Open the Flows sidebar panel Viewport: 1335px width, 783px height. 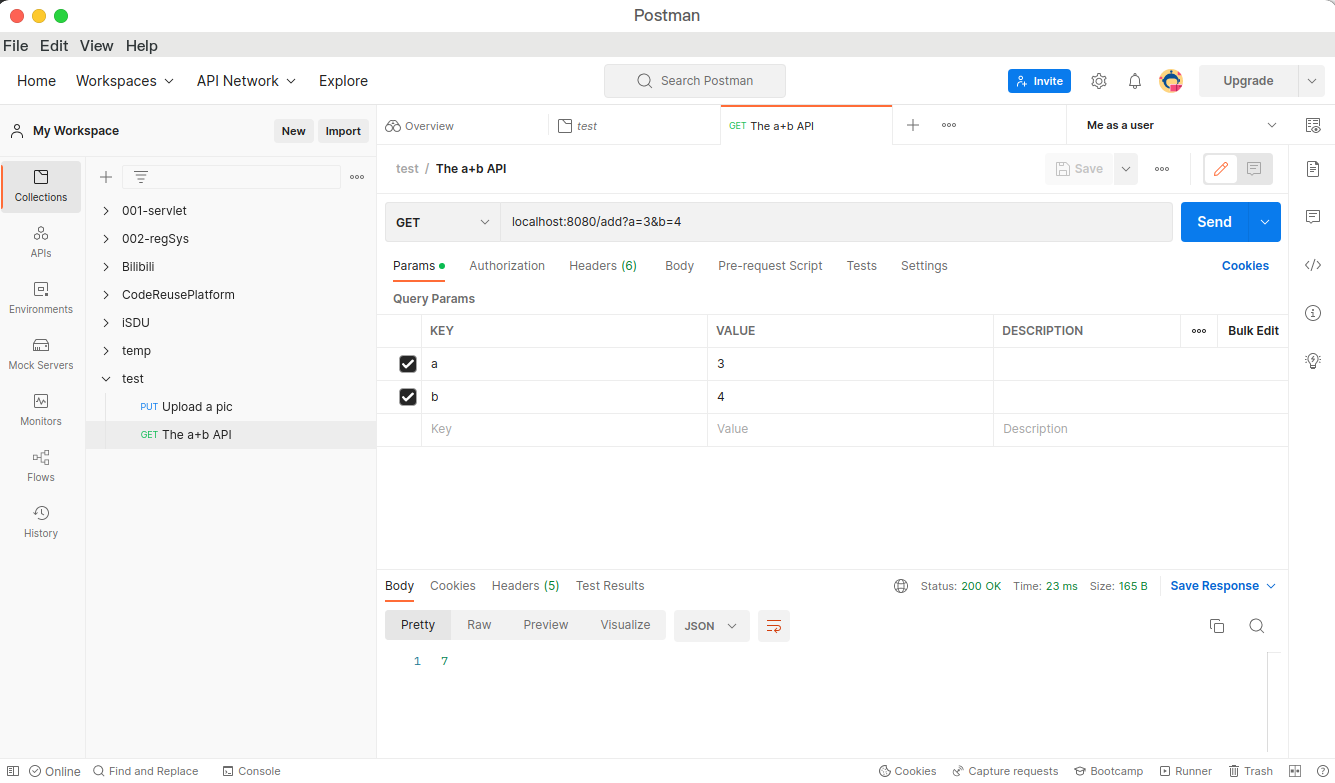tap(41, 466)
